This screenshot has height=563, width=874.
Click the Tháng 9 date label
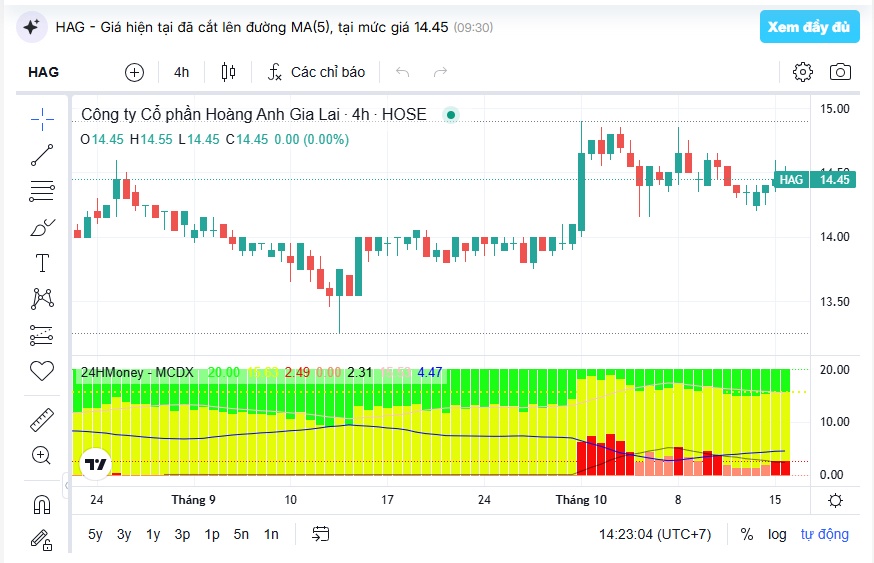193,499
